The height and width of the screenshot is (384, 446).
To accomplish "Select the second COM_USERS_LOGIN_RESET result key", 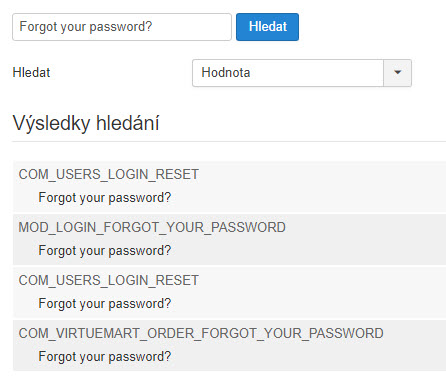I will click(x=109, y=280).
